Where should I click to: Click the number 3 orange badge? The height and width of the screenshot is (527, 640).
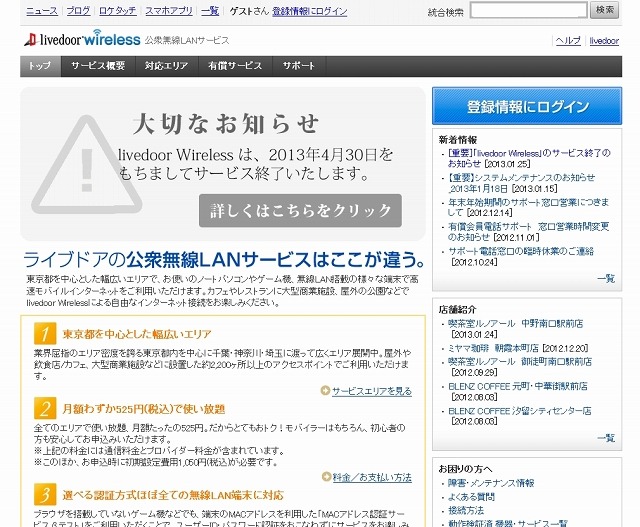[45, 494]
